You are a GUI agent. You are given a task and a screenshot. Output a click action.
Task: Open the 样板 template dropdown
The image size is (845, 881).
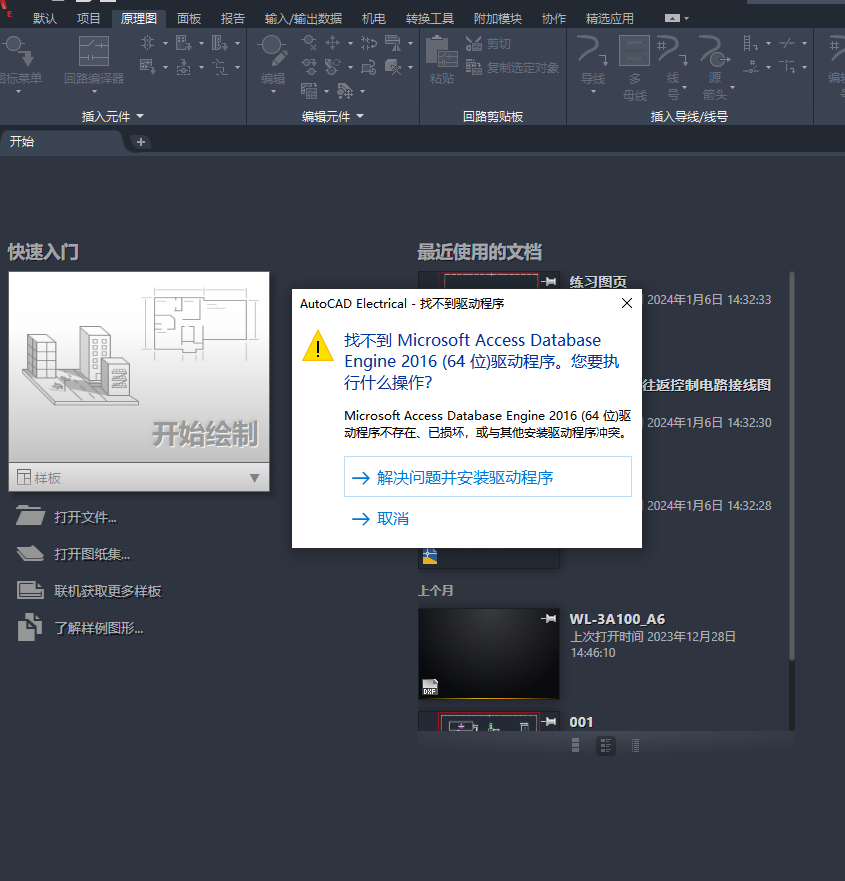(x=254, y=478)
